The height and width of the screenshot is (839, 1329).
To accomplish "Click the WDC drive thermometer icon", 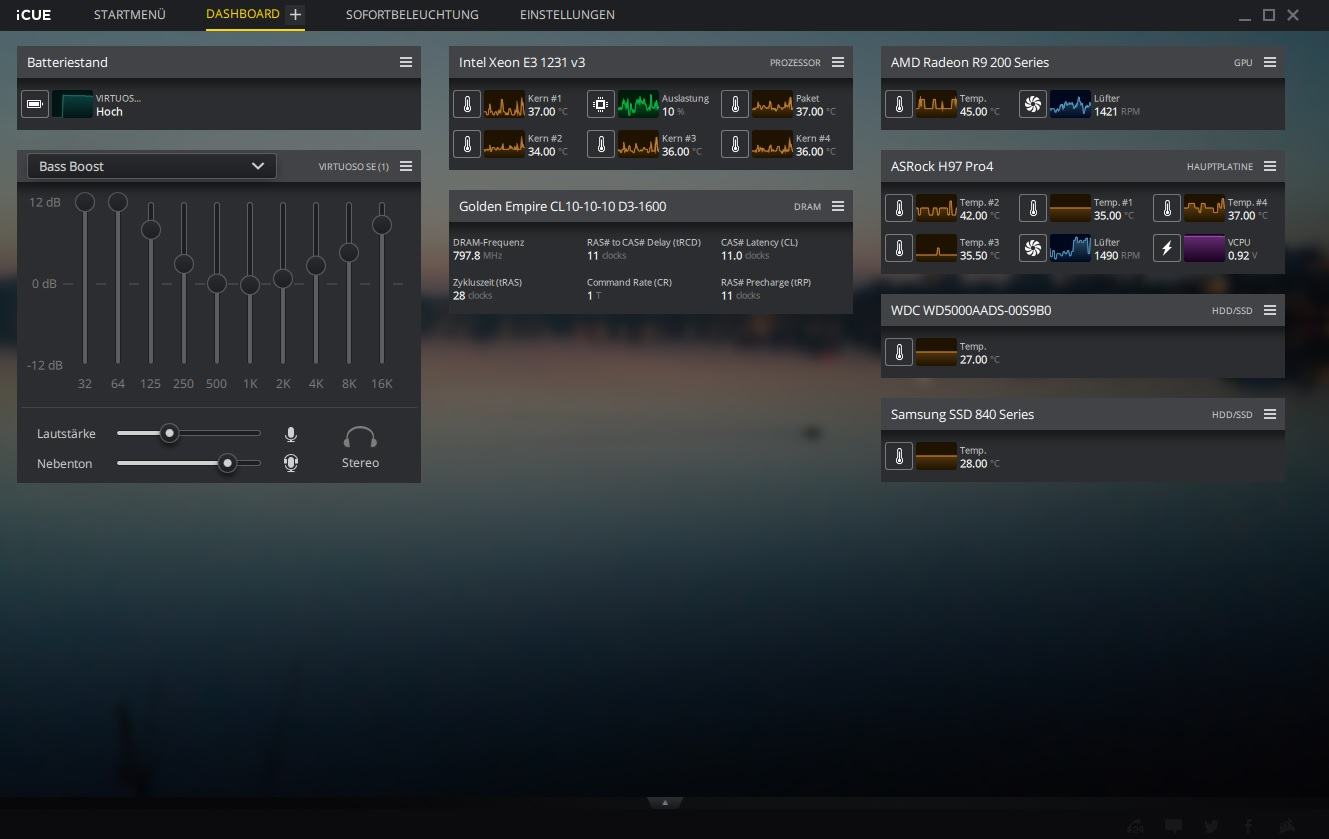I will 899,352.
